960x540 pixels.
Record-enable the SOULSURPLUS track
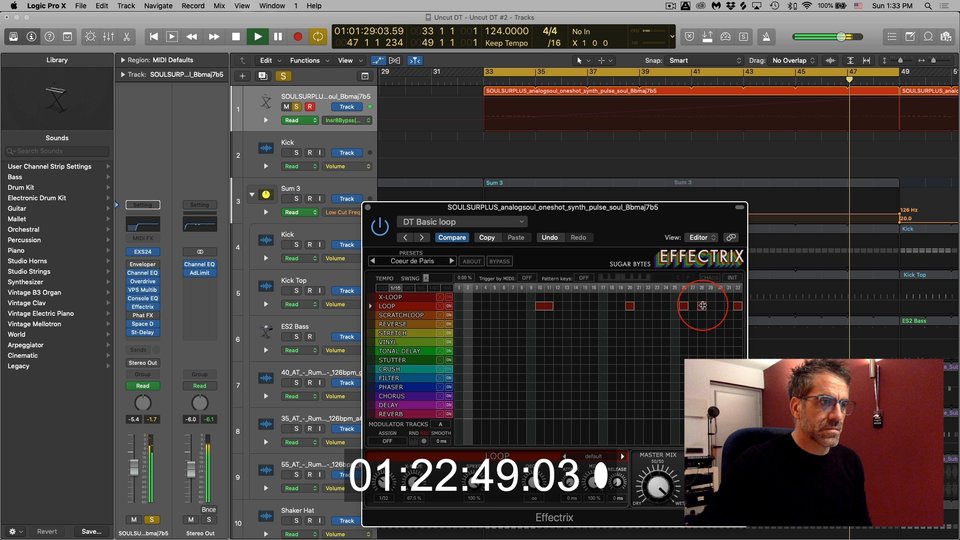point(310,107)
